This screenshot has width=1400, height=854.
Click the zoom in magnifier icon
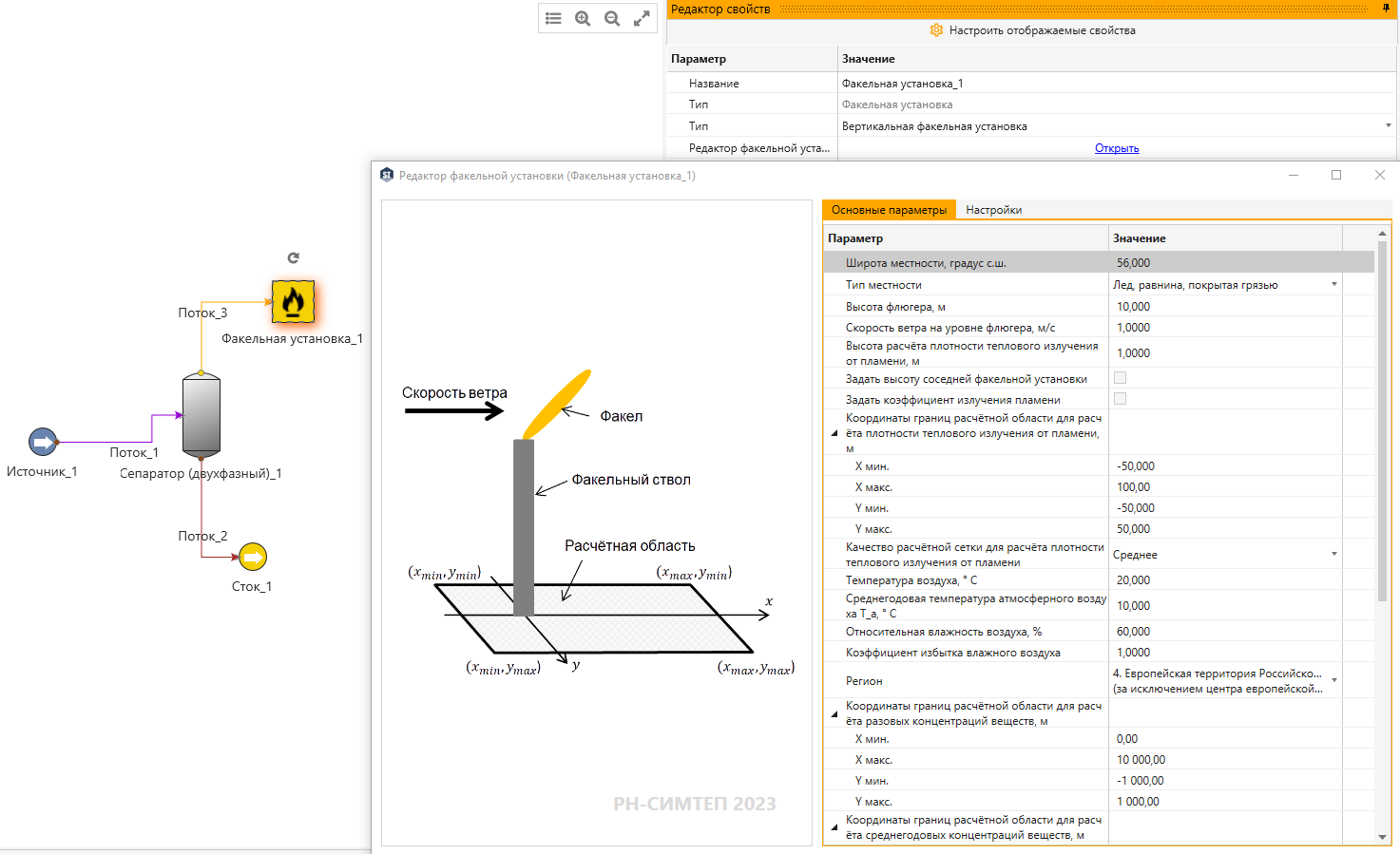tap(583, 18)
